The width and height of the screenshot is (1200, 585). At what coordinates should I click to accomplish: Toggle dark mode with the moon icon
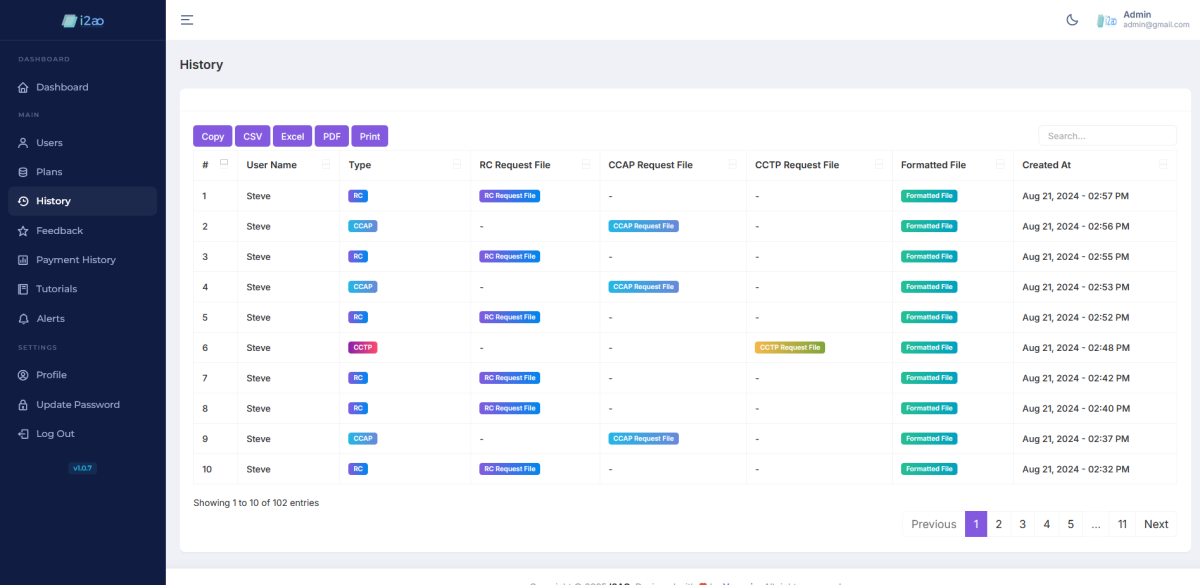pyautogui.click(x=1072, y=20)
